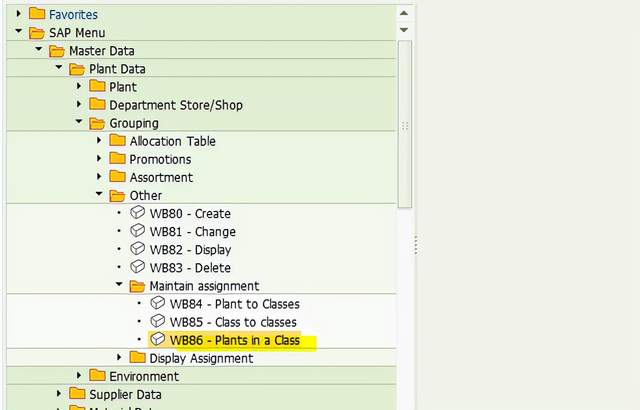Open WB85 - Class to classes

coord(233,322)
